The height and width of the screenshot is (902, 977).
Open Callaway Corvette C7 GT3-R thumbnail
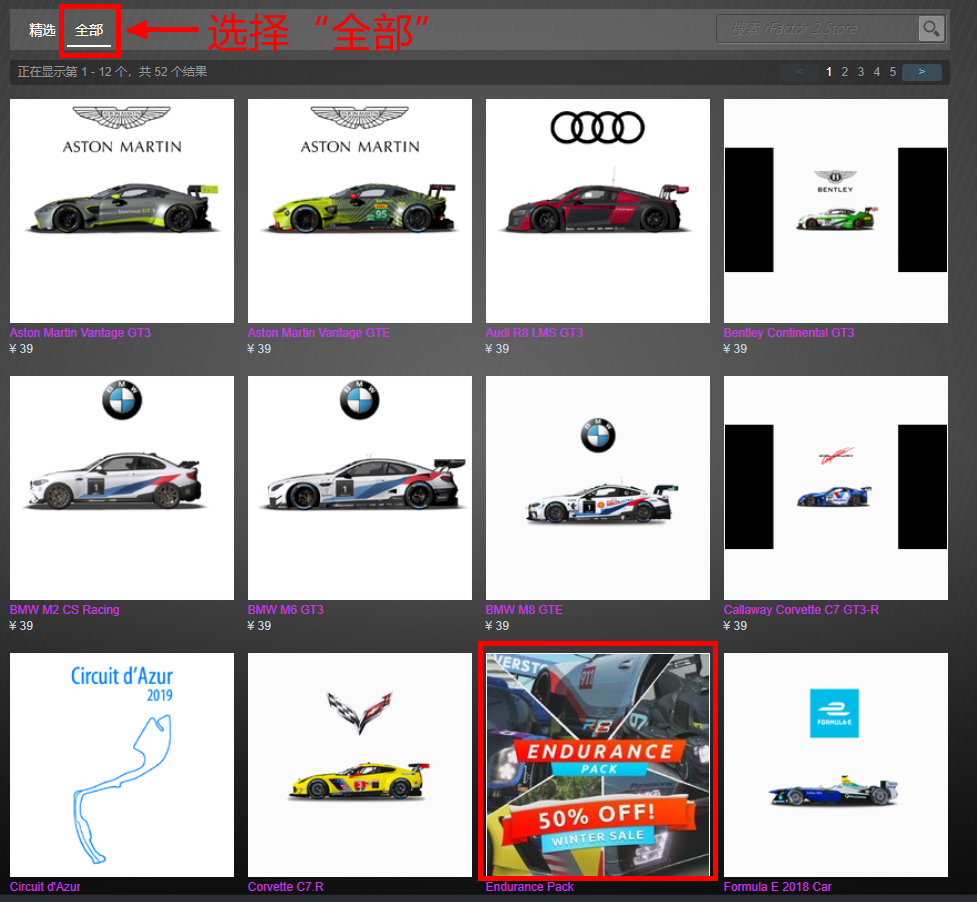[x=836, y=488]
